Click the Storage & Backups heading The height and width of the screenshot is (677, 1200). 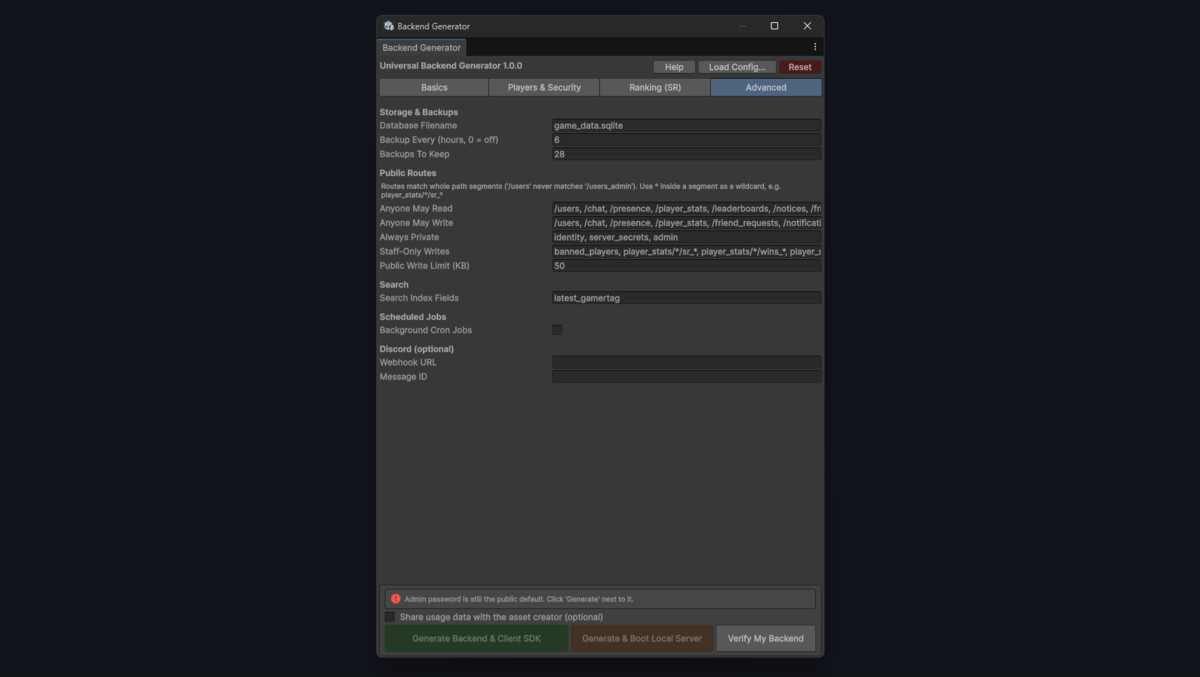[419, 112]
